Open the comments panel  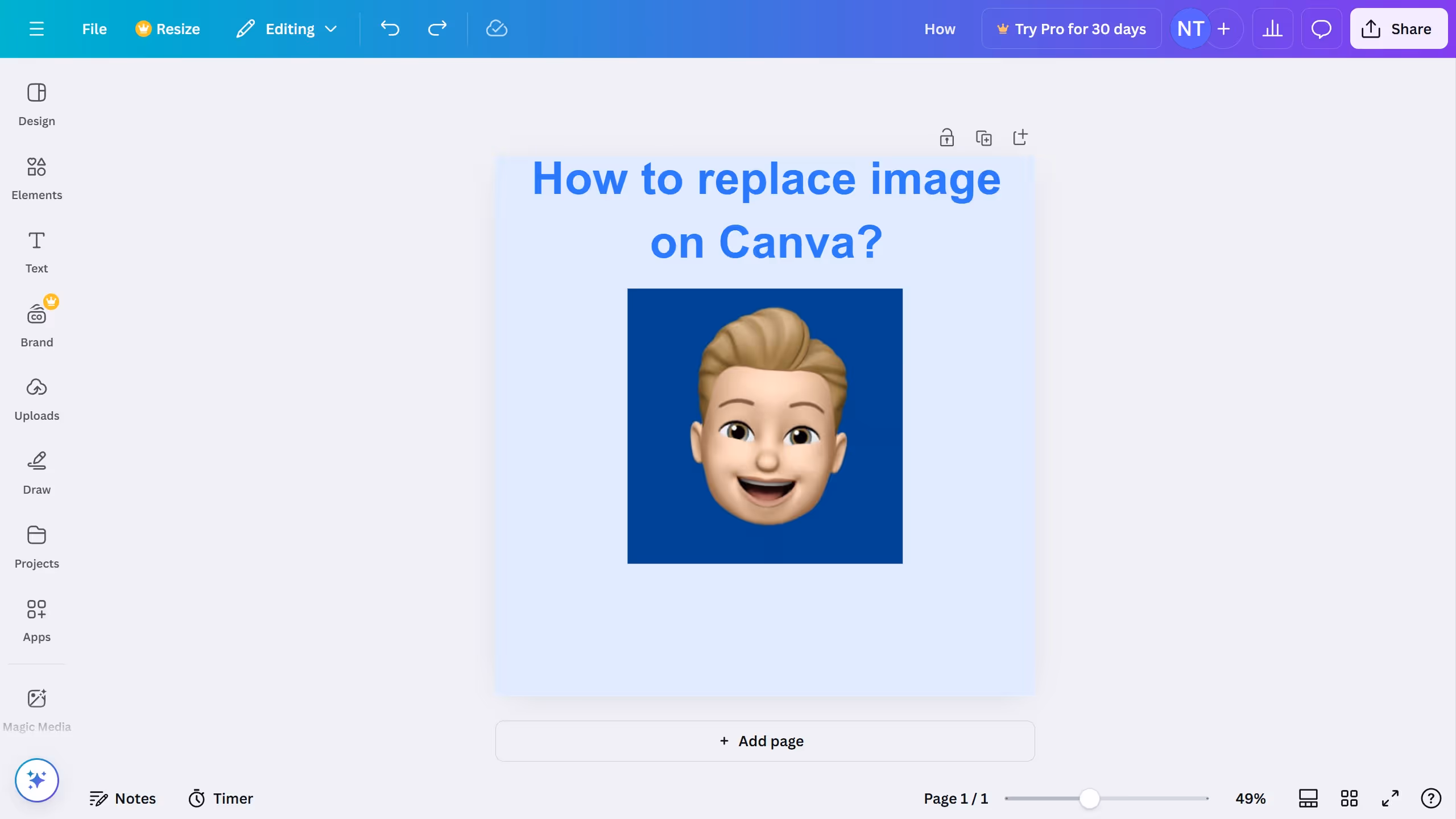point(1321,28)
